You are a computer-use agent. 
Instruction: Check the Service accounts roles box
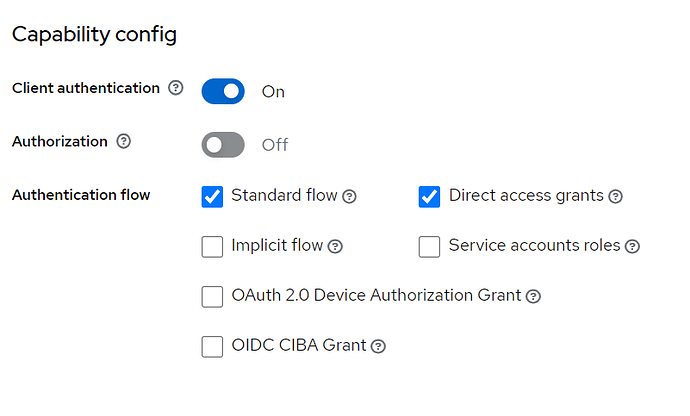429,246
